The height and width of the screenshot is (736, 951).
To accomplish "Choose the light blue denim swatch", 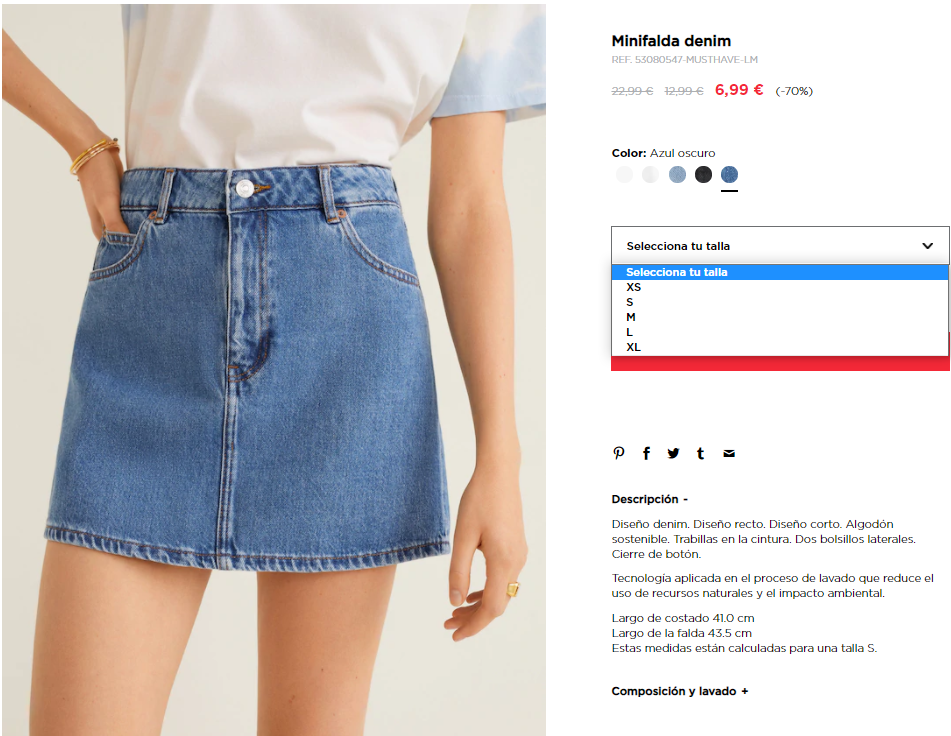I will pos(677,175).
